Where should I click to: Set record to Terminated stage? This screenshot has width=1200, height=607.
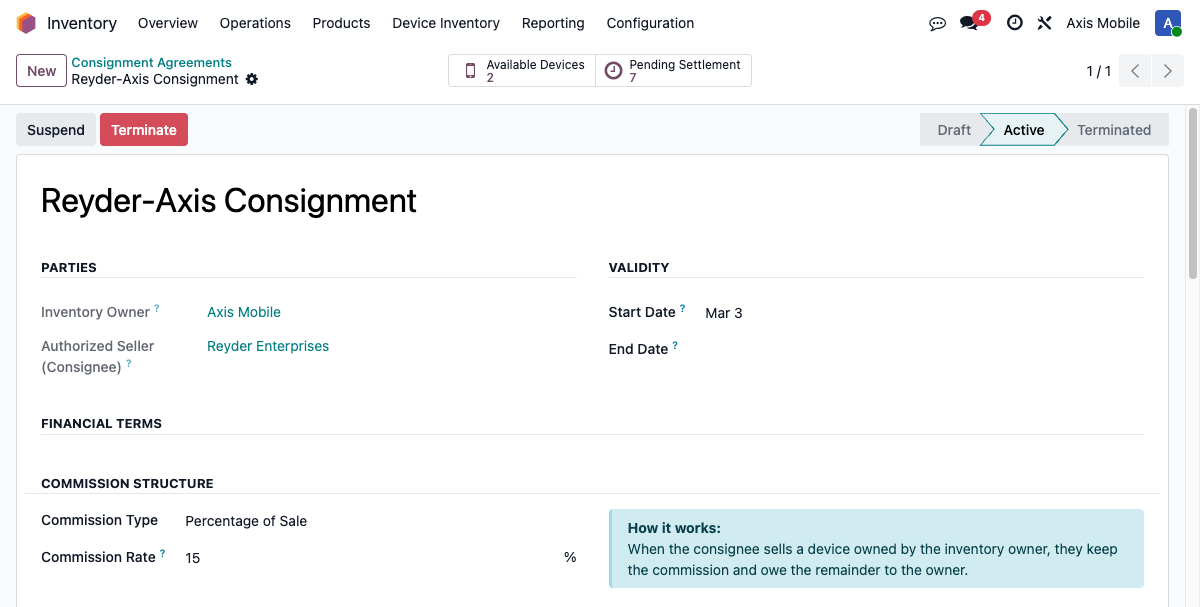click(1113, 129)
